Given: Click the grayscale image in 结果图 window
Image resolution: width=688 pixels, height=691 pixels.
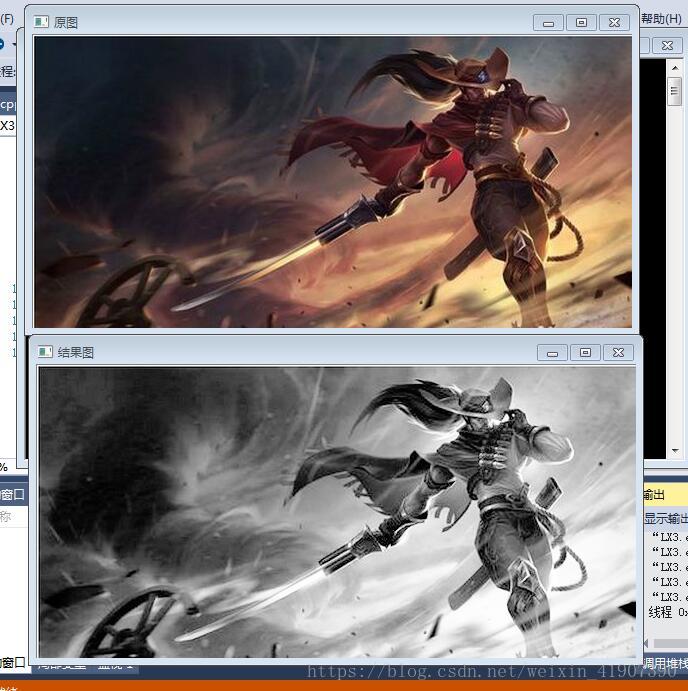Looking at the screenshot, I should pos(337,512).
